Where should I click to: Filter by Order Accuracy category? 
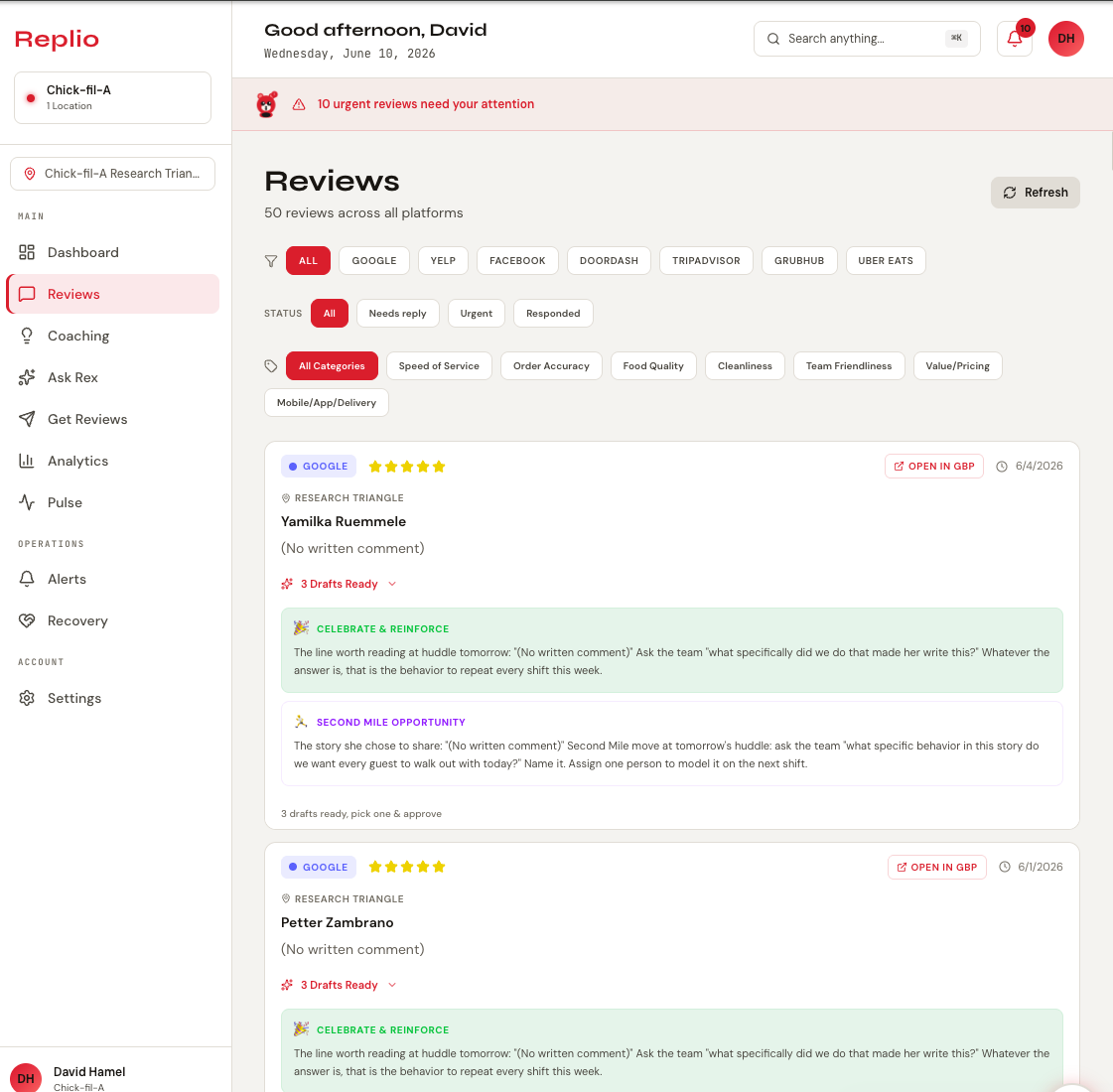551,366
